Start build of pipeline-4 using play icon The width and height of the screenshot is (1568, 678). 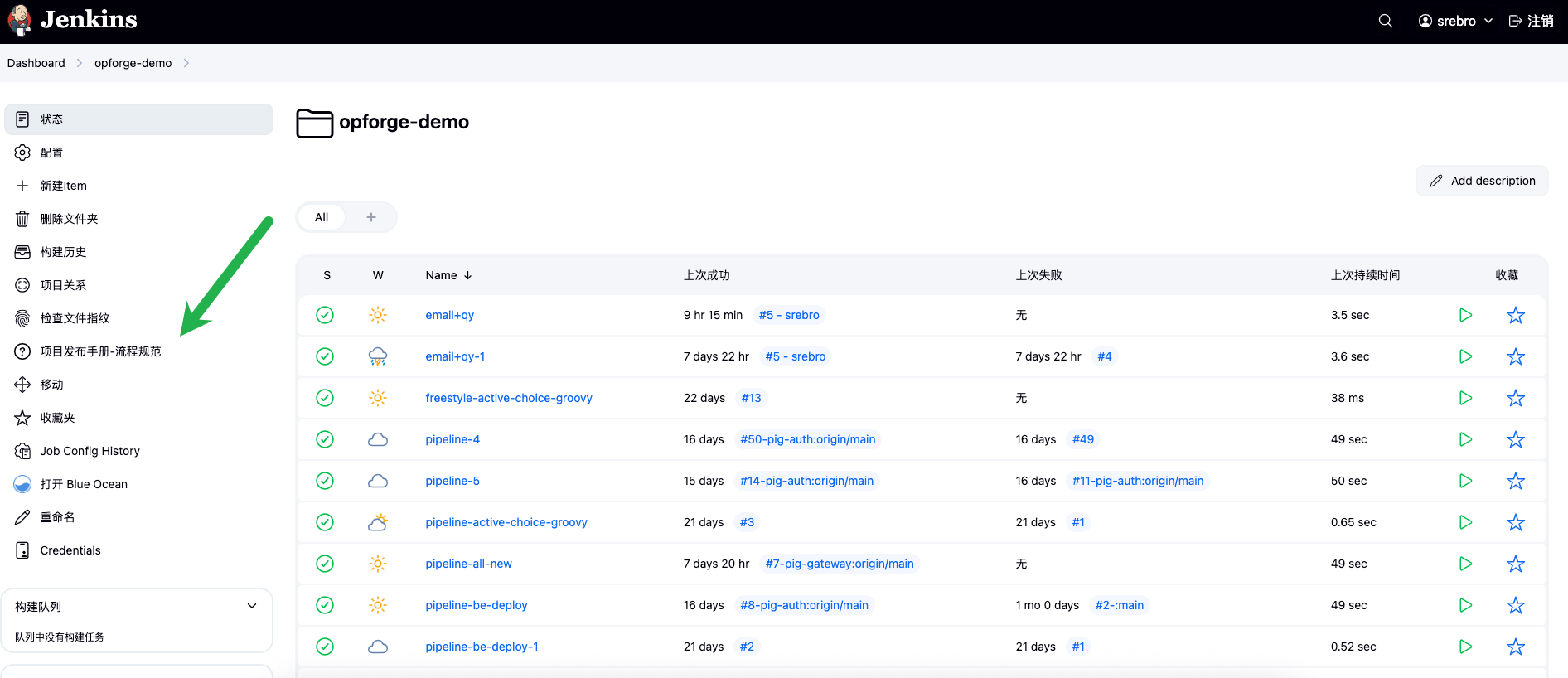1465,439
